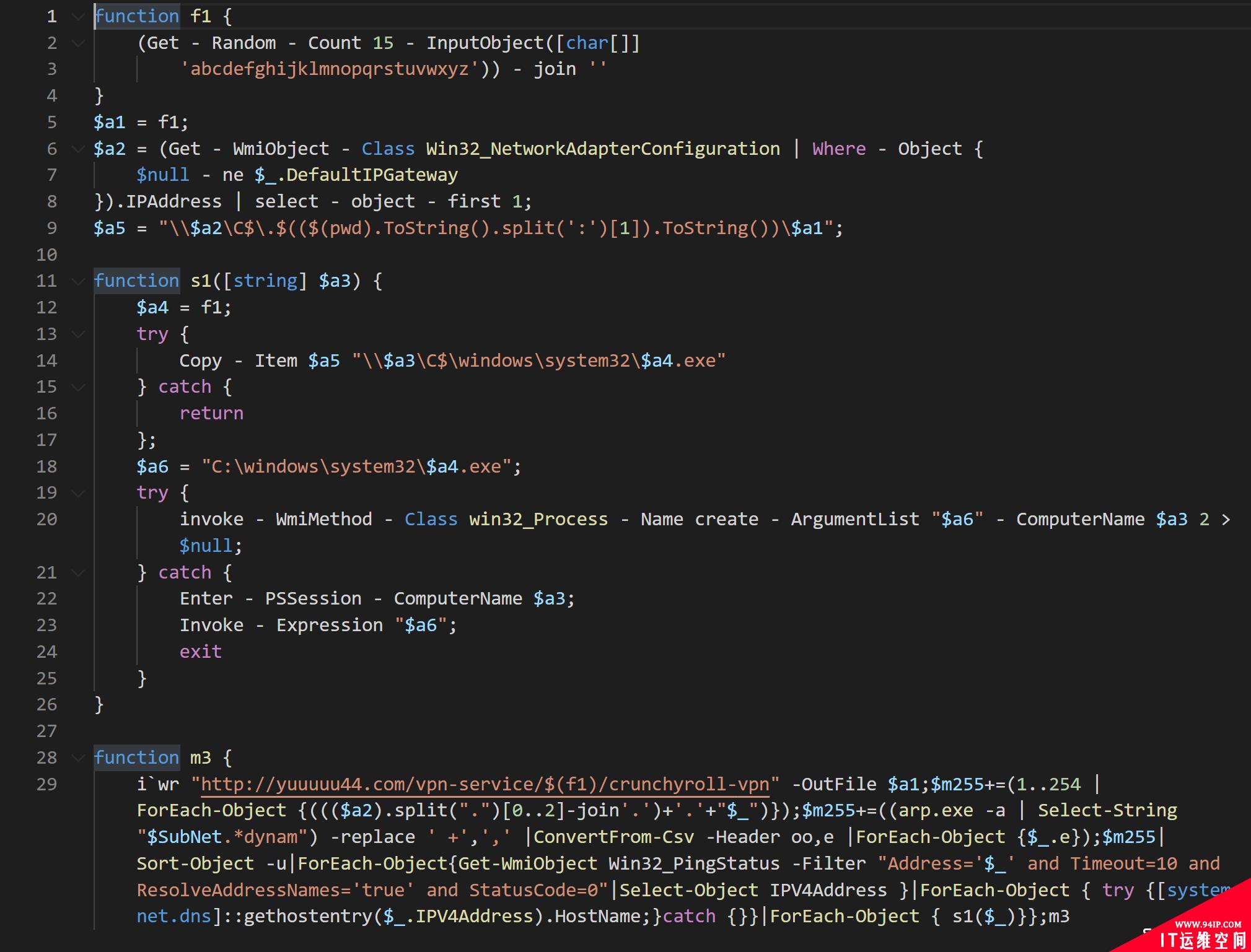Click the ComputerName parameter on line 20

tap(1080, 520)
